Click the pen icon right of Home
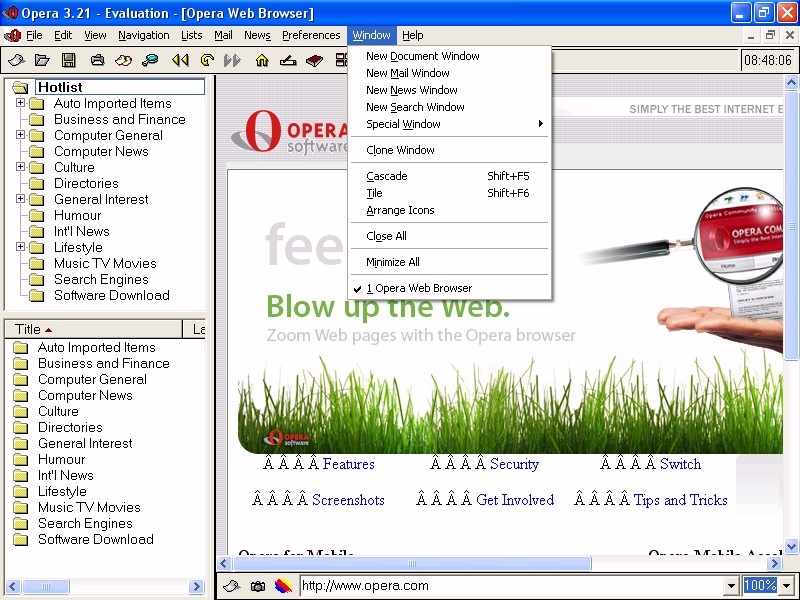 pyautogui.click(x=288, y=60)
